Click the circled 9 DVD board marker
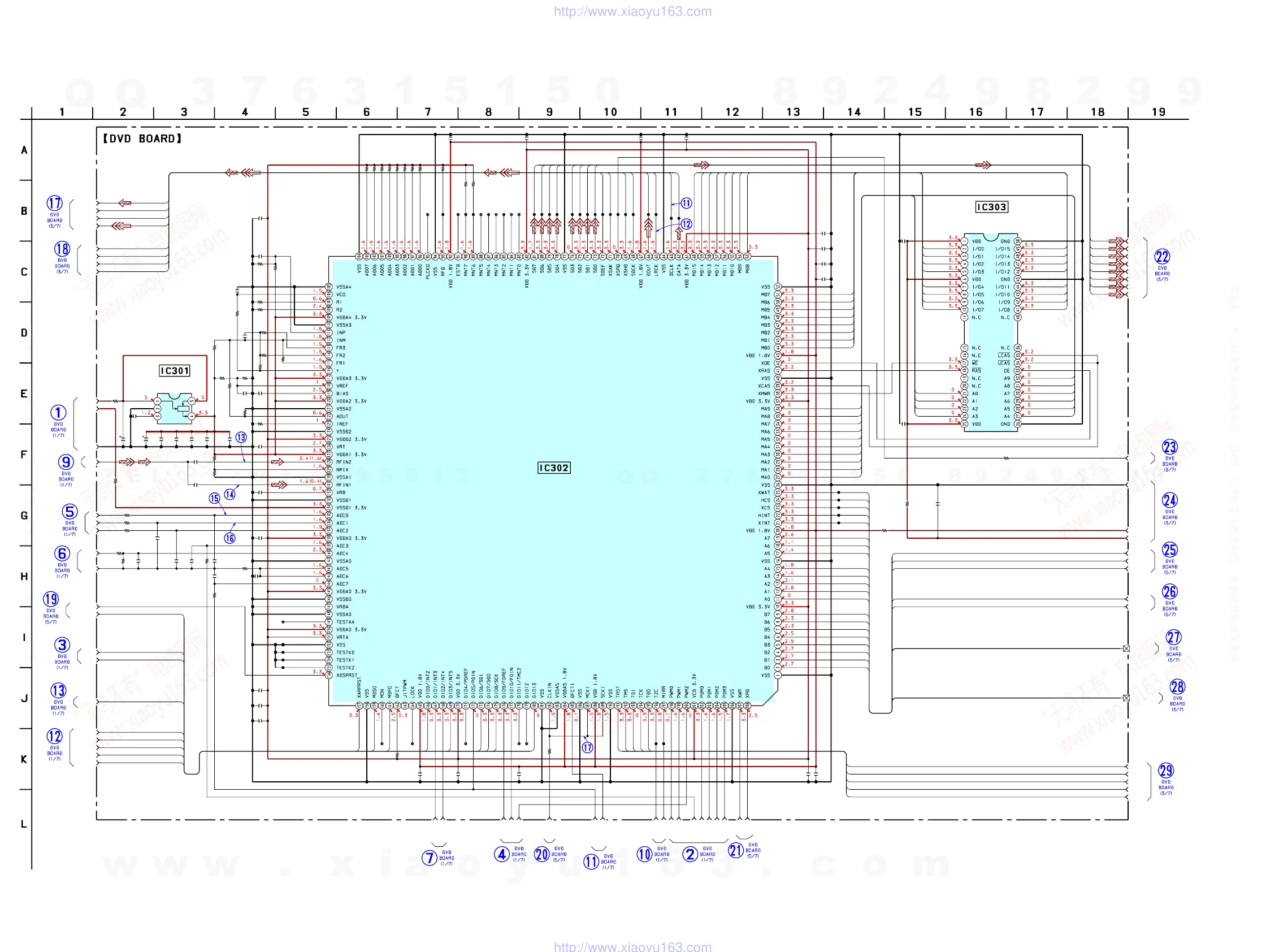 (x=66, y=462)
